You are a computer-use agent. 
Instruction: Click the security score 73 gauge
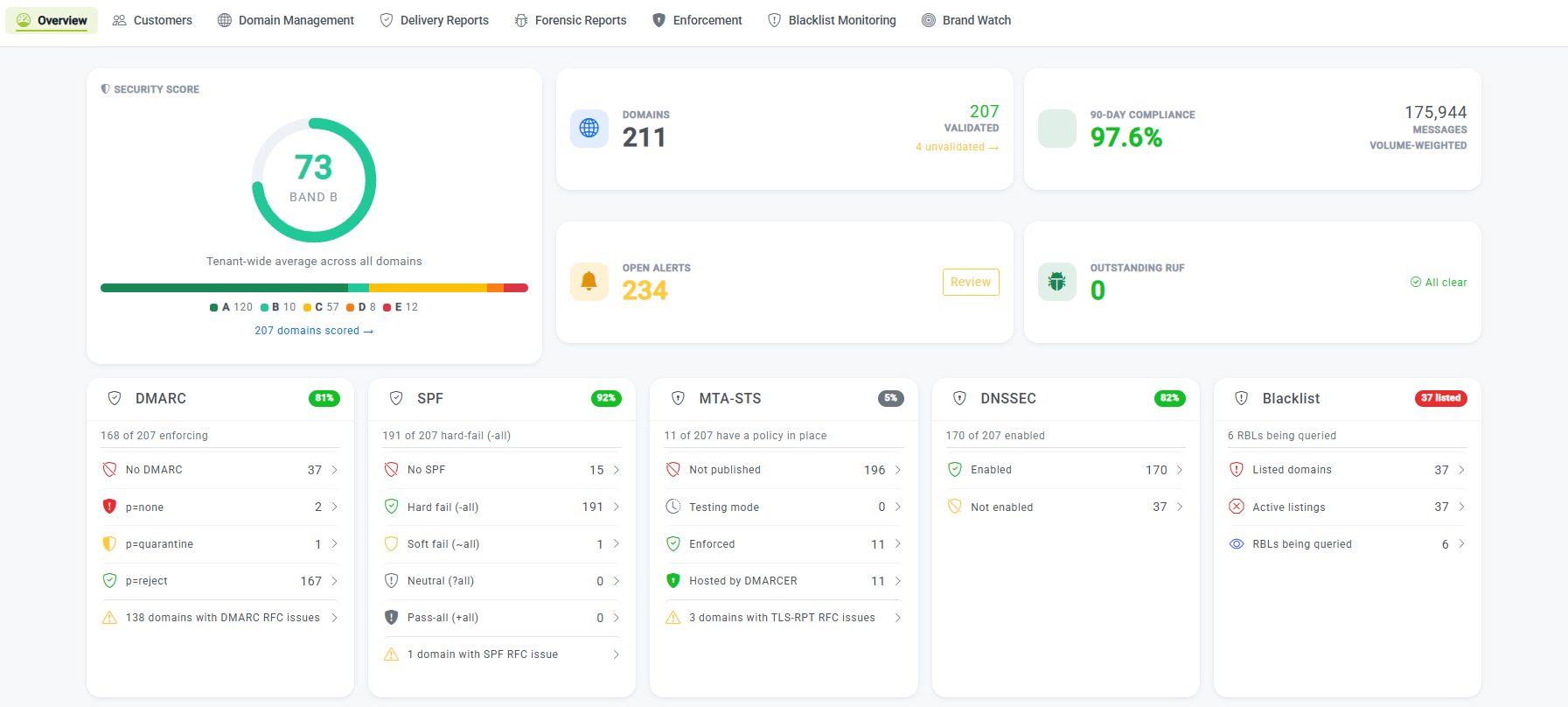tap(314, 180)
